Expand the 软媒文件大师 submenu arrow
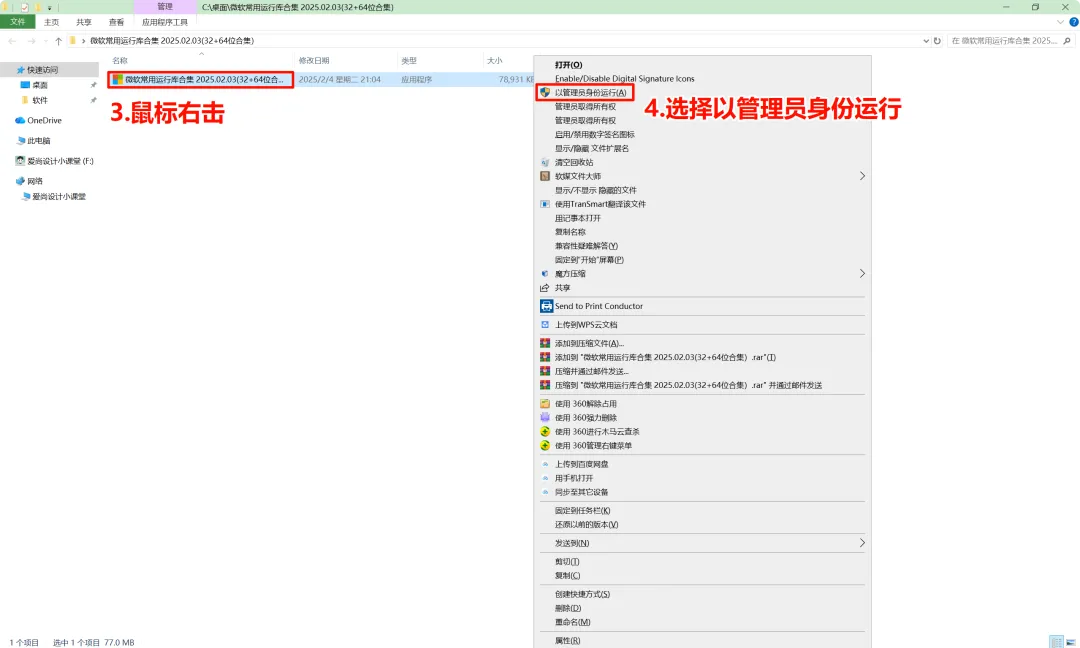Image resolution: width=1080 pixels, height=648 pixels. (x=862, y=176)
